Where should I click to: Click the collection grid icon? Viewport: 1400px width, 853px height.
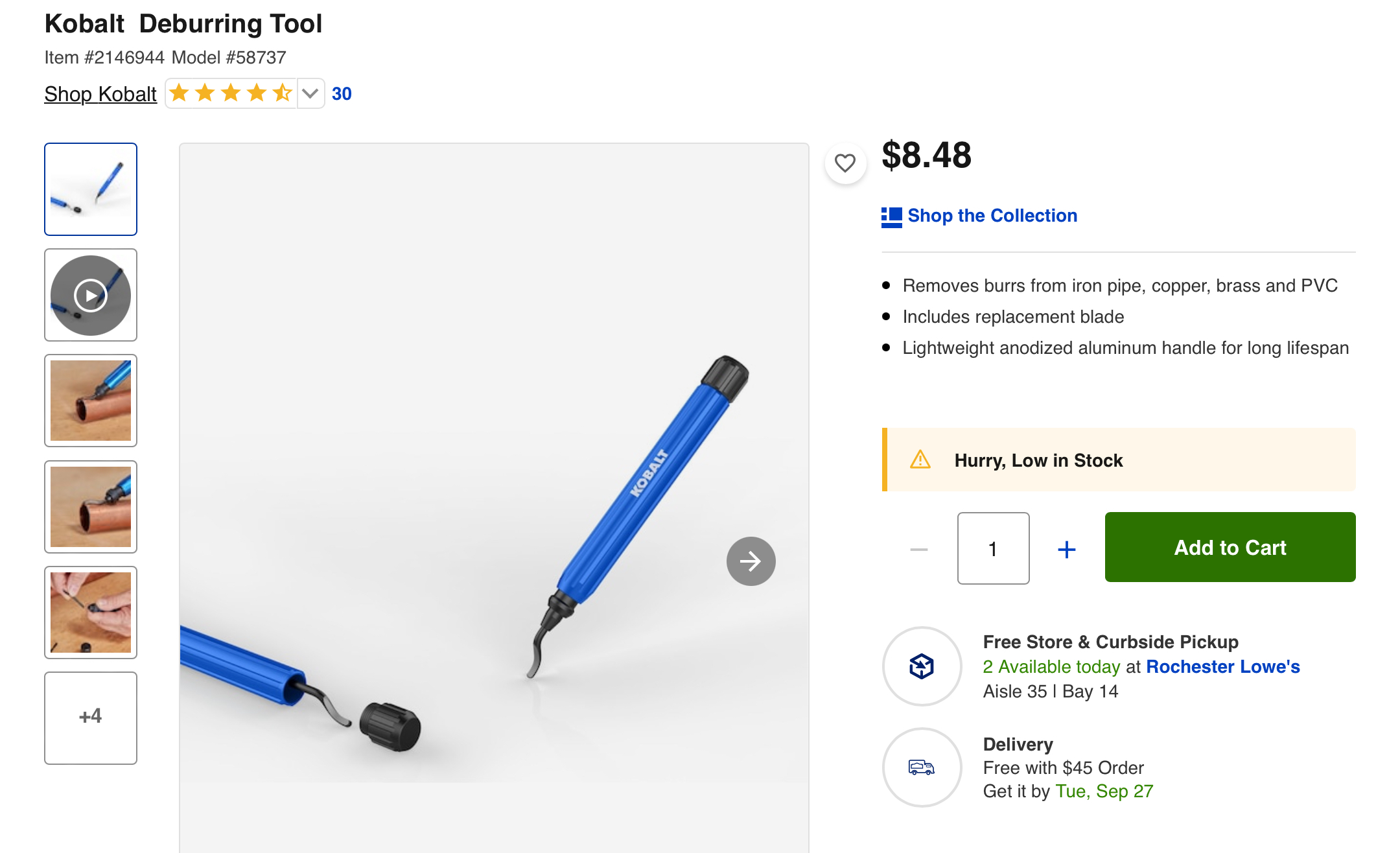point(891,216)
